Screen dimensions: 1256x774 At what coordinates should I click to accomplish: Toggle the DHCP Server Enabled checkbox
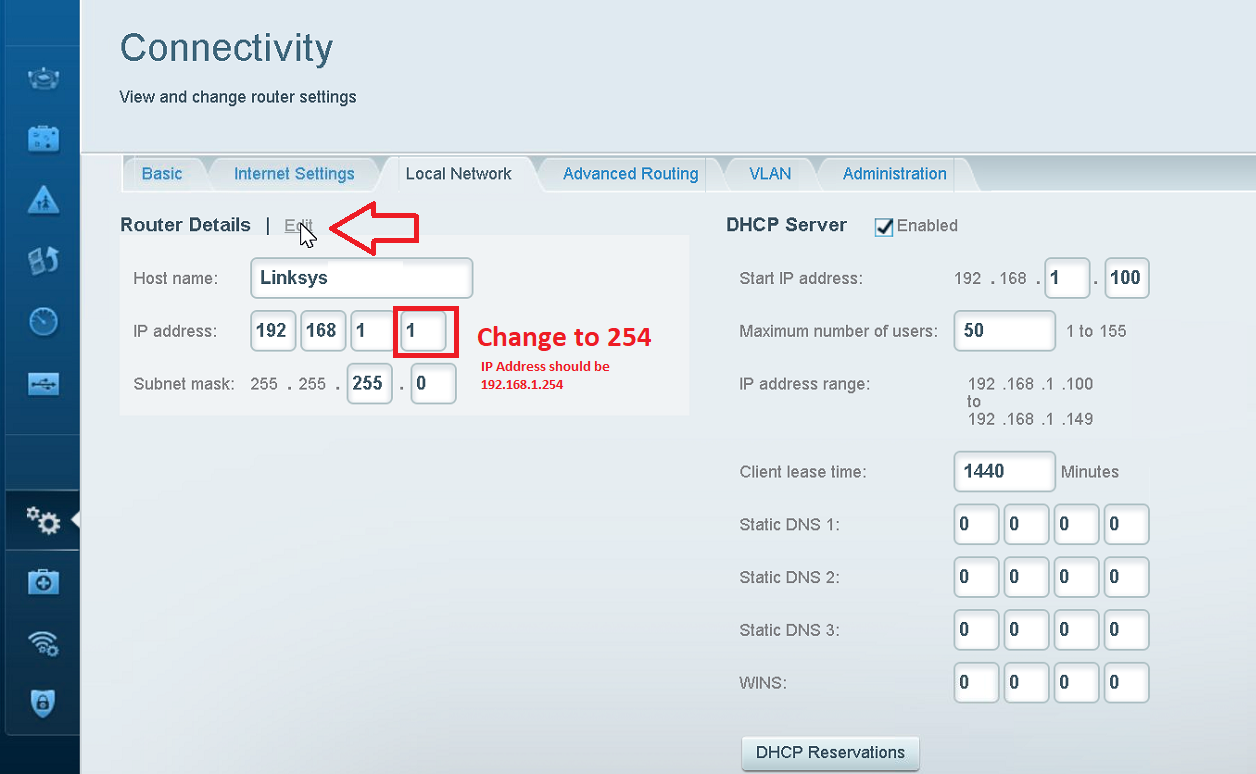pos(884,227)
